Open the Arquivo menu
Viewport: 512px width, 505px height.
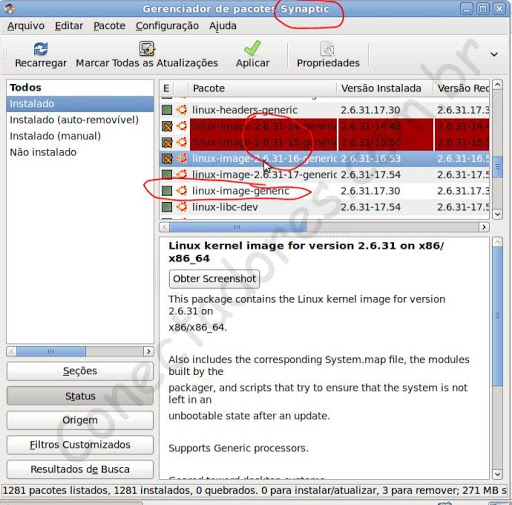(x=26, y=26)
